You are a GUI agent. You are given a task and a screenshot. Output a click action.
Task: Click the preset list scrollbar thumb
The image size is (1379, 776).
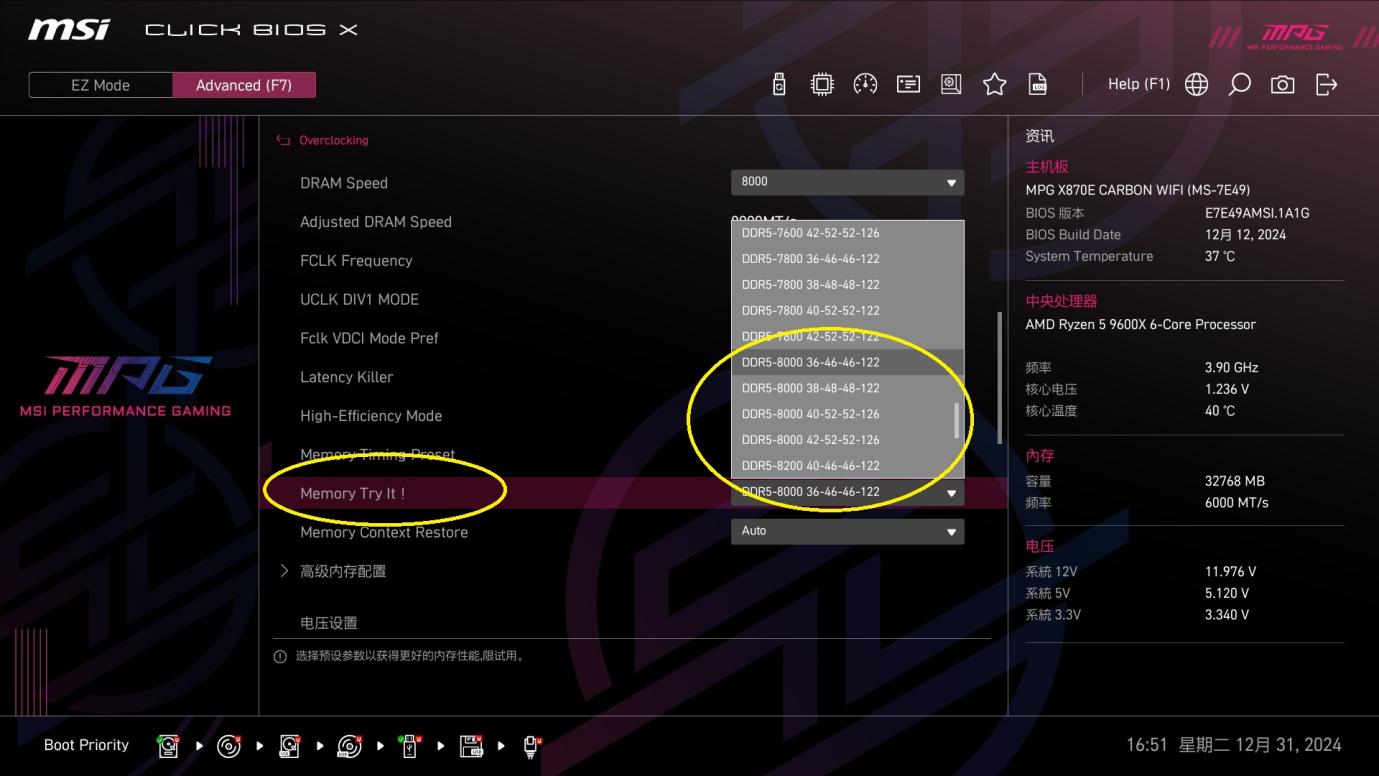click(956, 420)
